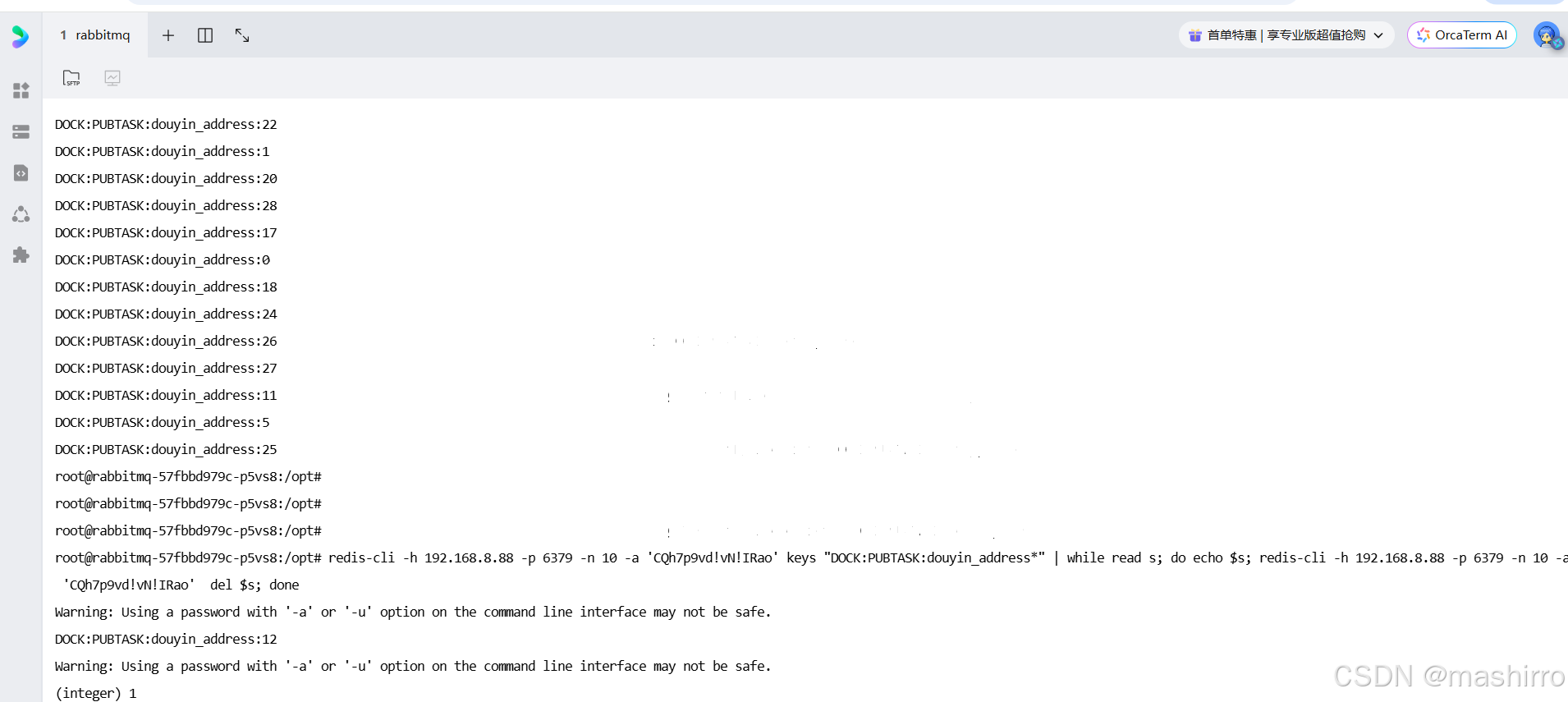Click the line DOCK:PUBTASK:douyin_address:5
Screen dimensions: 1568x702
coord(162,422)
